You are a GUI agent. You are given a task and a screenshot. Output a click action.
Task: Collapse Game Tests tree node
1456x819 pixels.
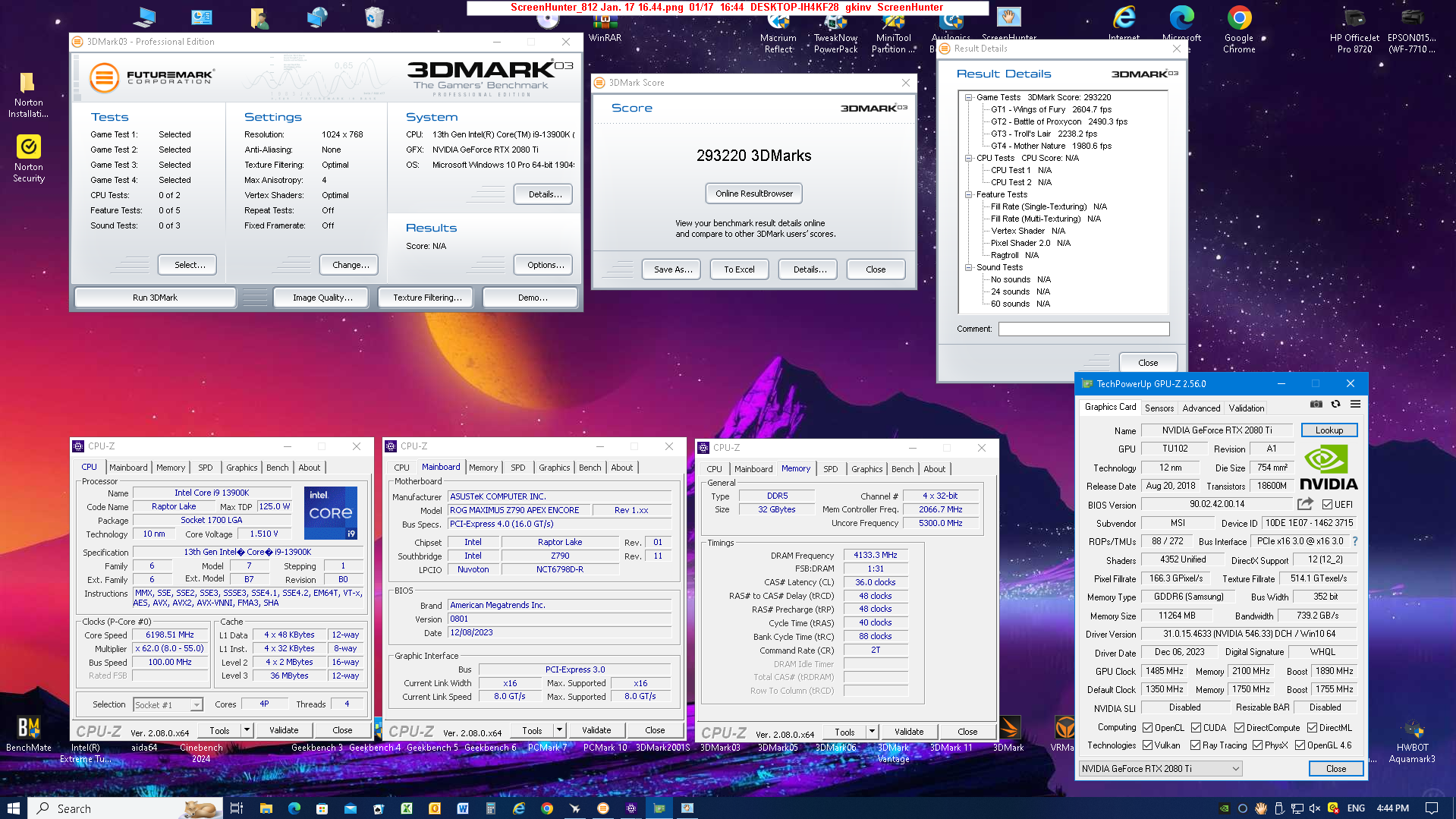(x=968, y=97)
